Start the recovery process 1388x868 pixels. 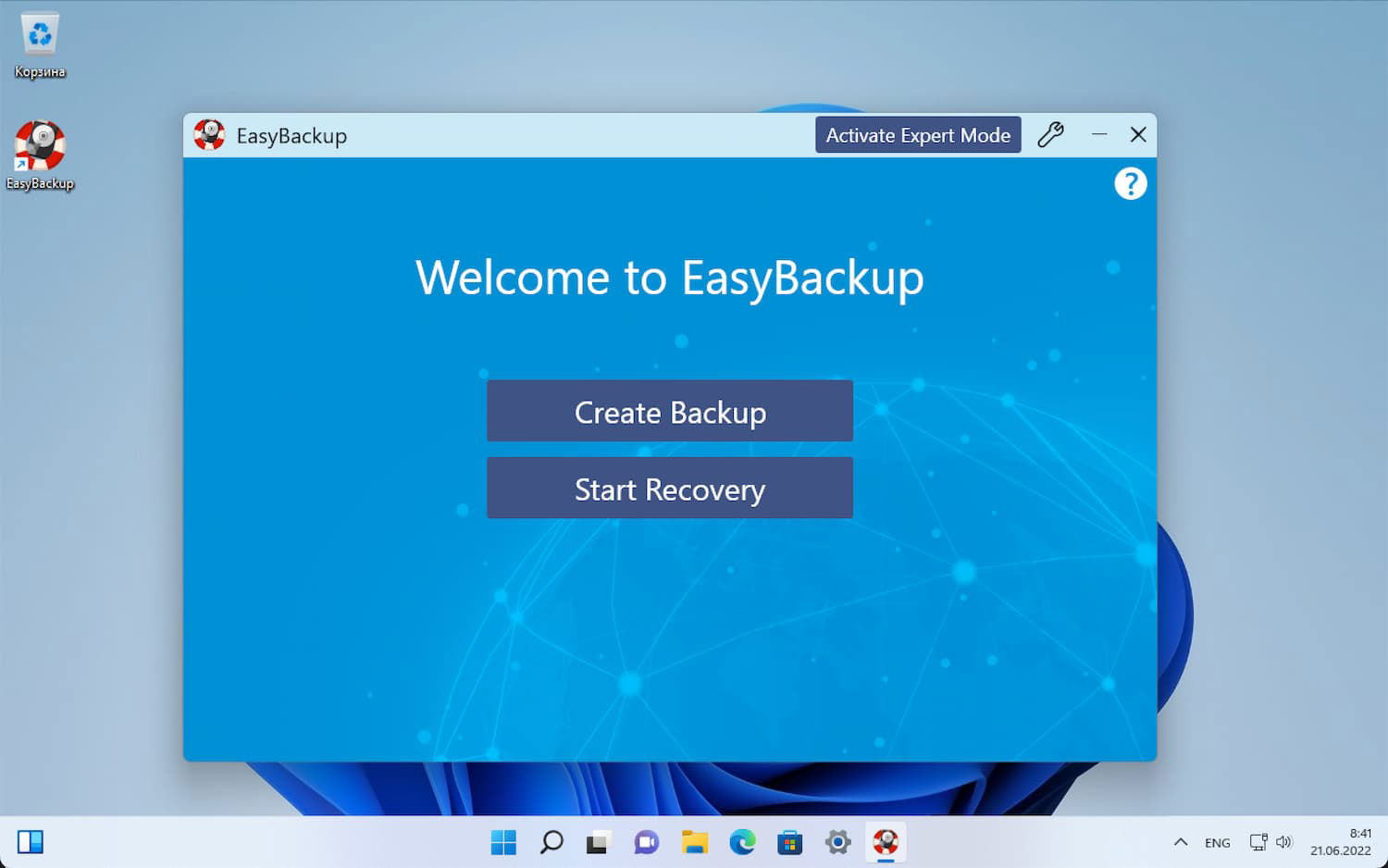[670, 488]
